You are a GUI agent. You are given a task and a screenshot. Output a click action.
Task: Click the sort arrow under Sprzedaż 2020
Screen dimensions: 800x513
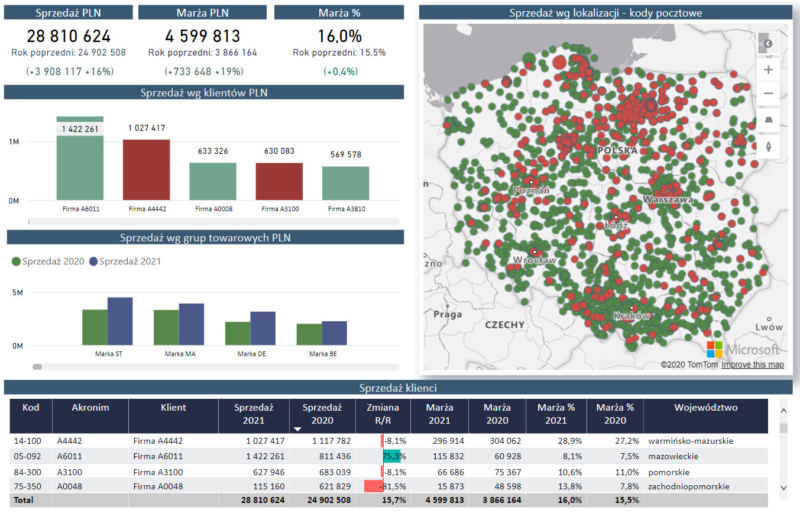tap(296, 428)
